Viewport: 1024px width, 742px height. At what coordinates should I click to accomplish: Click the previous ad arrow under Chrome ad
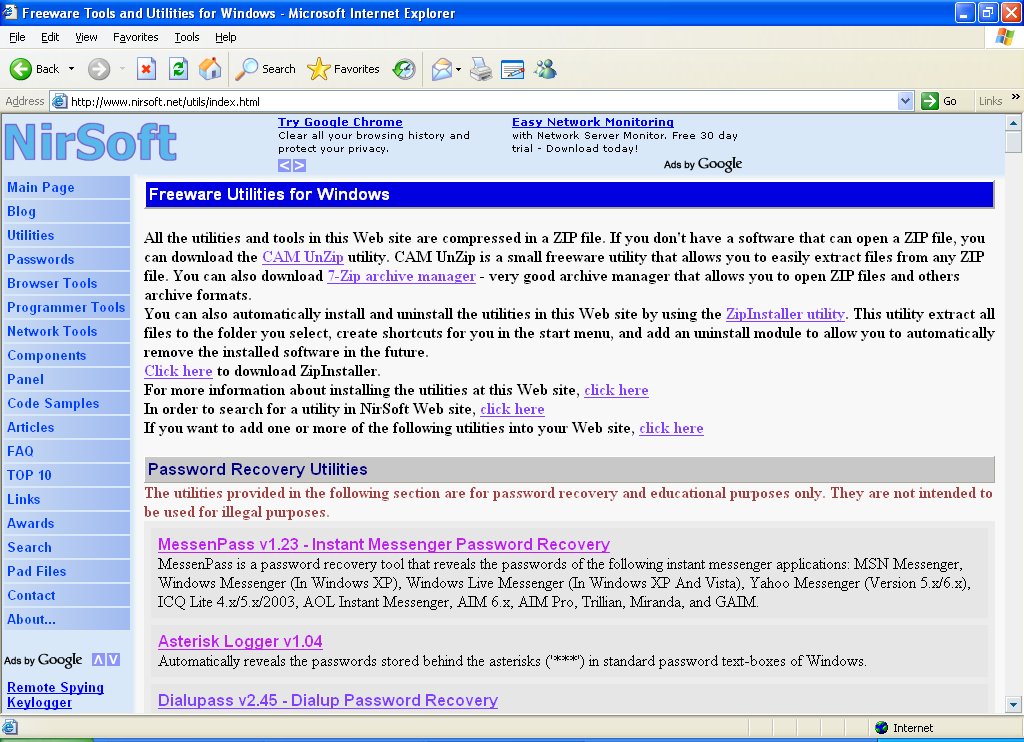click(x=284, y=165)
